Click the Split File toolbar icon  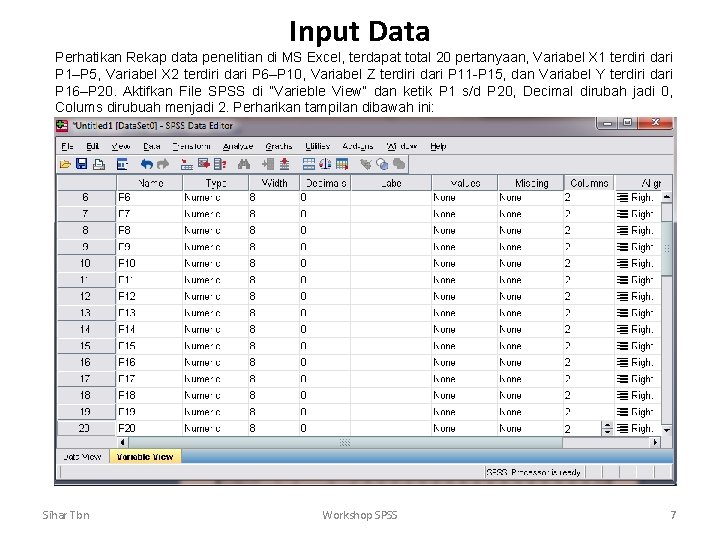[309, 164]
